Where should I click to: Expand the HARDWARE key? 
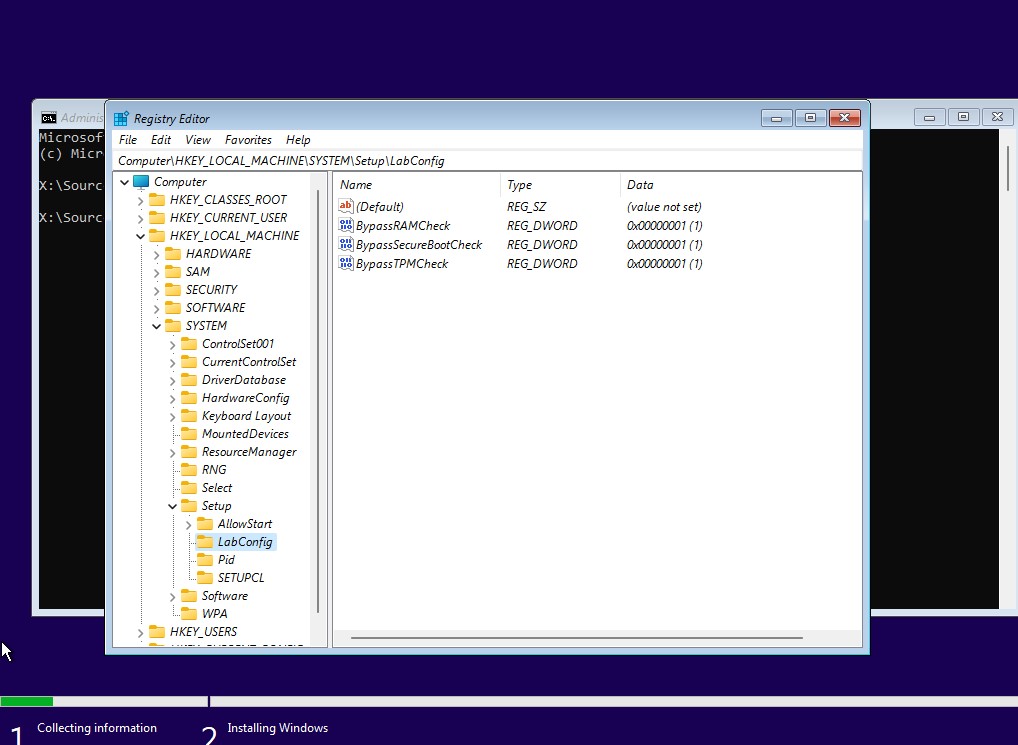tap(156, 254)
